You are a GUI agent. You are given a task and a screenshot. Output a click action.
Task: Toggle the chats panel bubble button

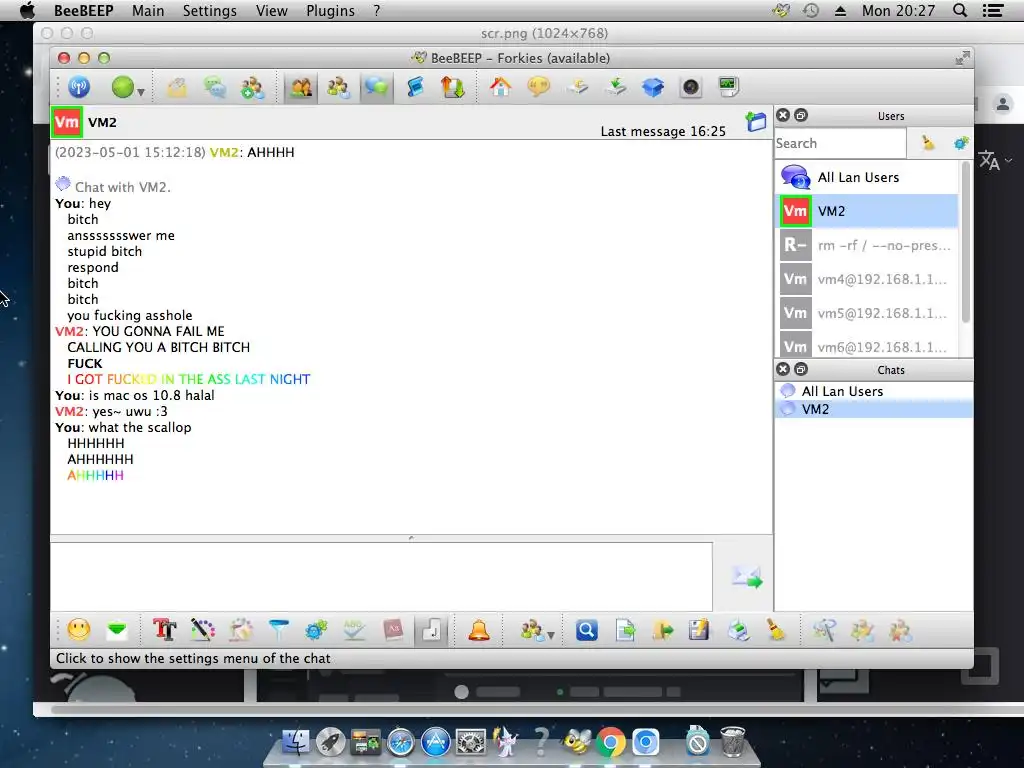[x=376, y=88]
